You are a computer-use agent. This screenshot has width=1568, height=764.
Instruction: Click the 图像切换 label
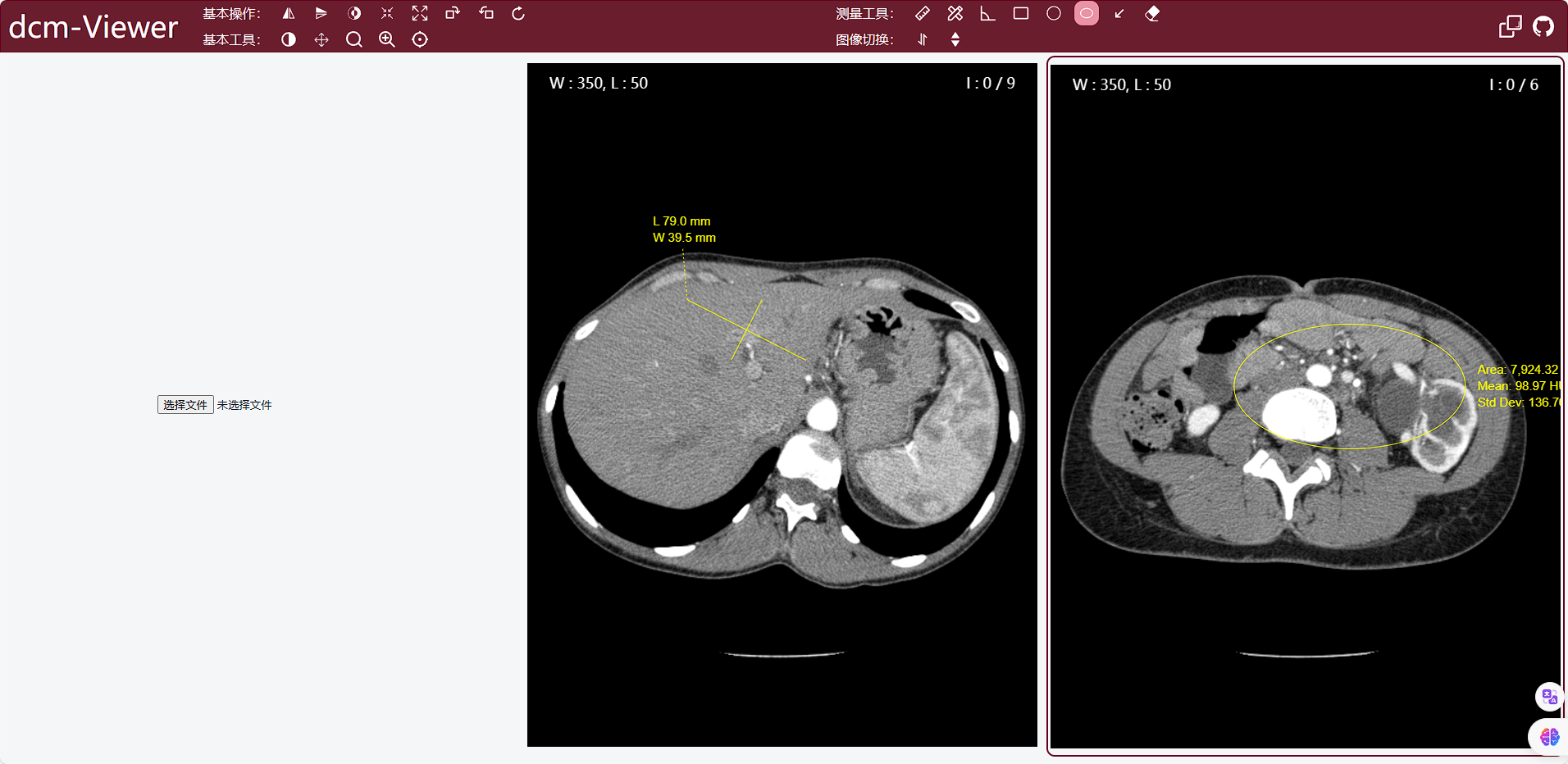click(864, 40)
